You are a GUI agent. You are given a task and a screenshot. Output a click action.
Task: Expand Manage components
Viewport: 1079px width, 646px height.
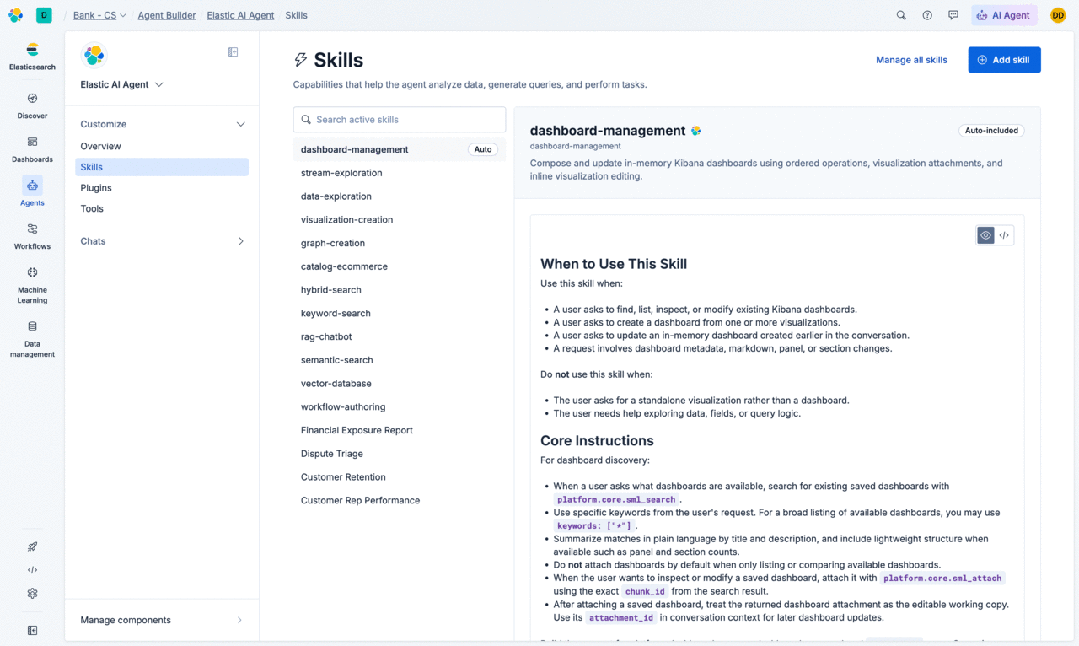pos(162,620)
